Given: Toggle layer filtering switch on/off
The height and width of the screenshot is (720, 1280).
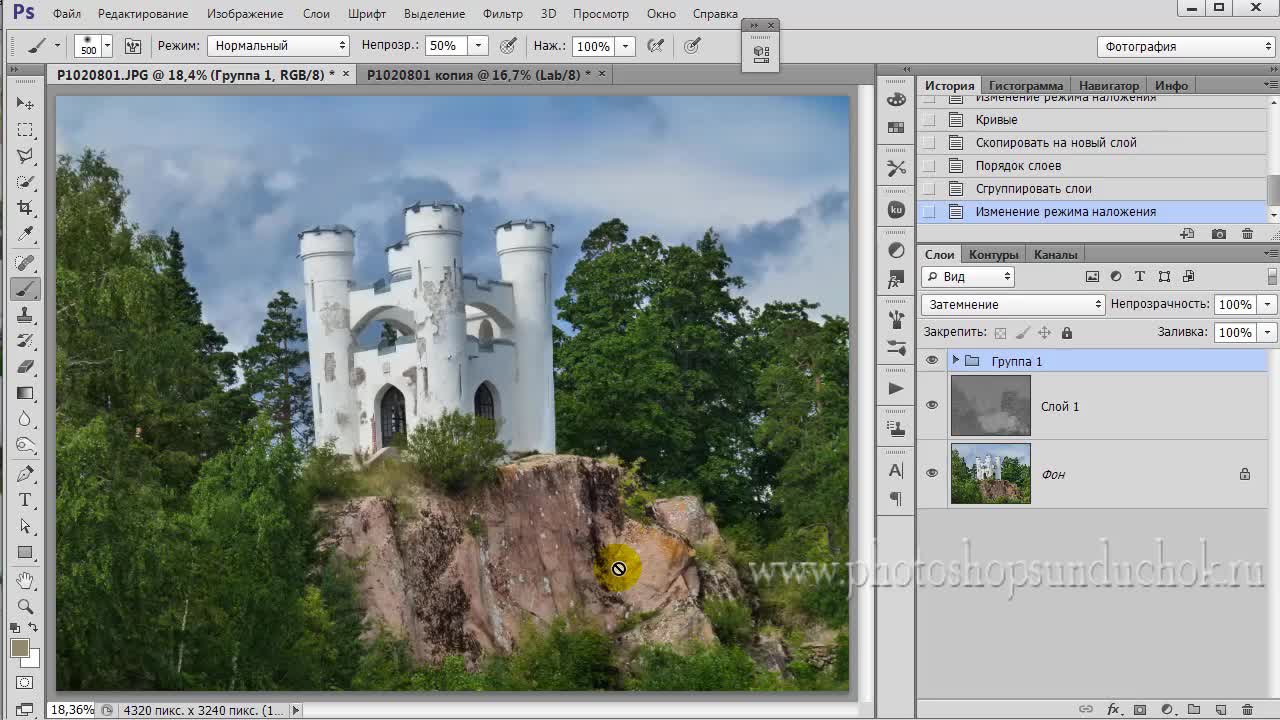Looking at the screenshot, I should click(x=1272, y=277).
